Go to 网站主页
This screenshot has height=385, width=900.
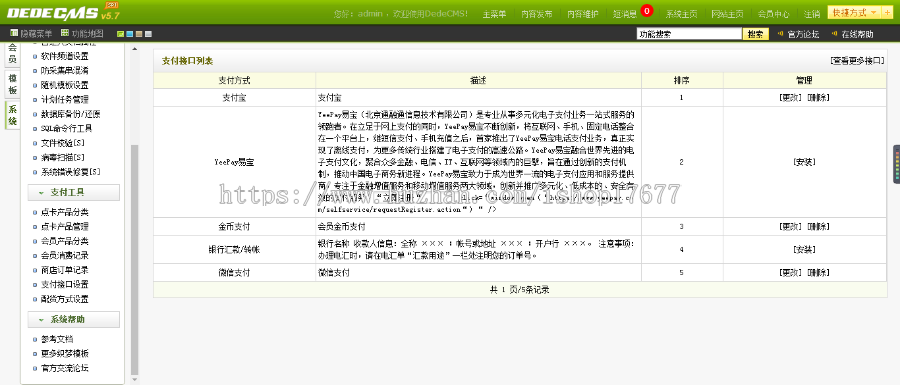point(727,14)
